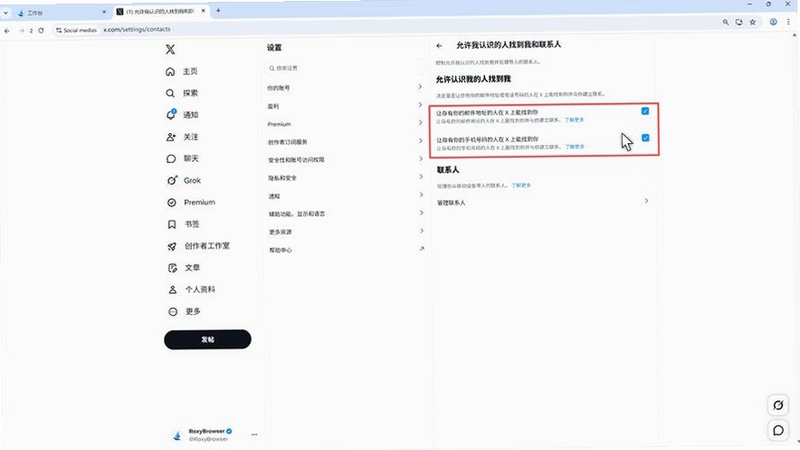
Task: Click the 搜索设置 search field
Action: [x=345, y=68]
